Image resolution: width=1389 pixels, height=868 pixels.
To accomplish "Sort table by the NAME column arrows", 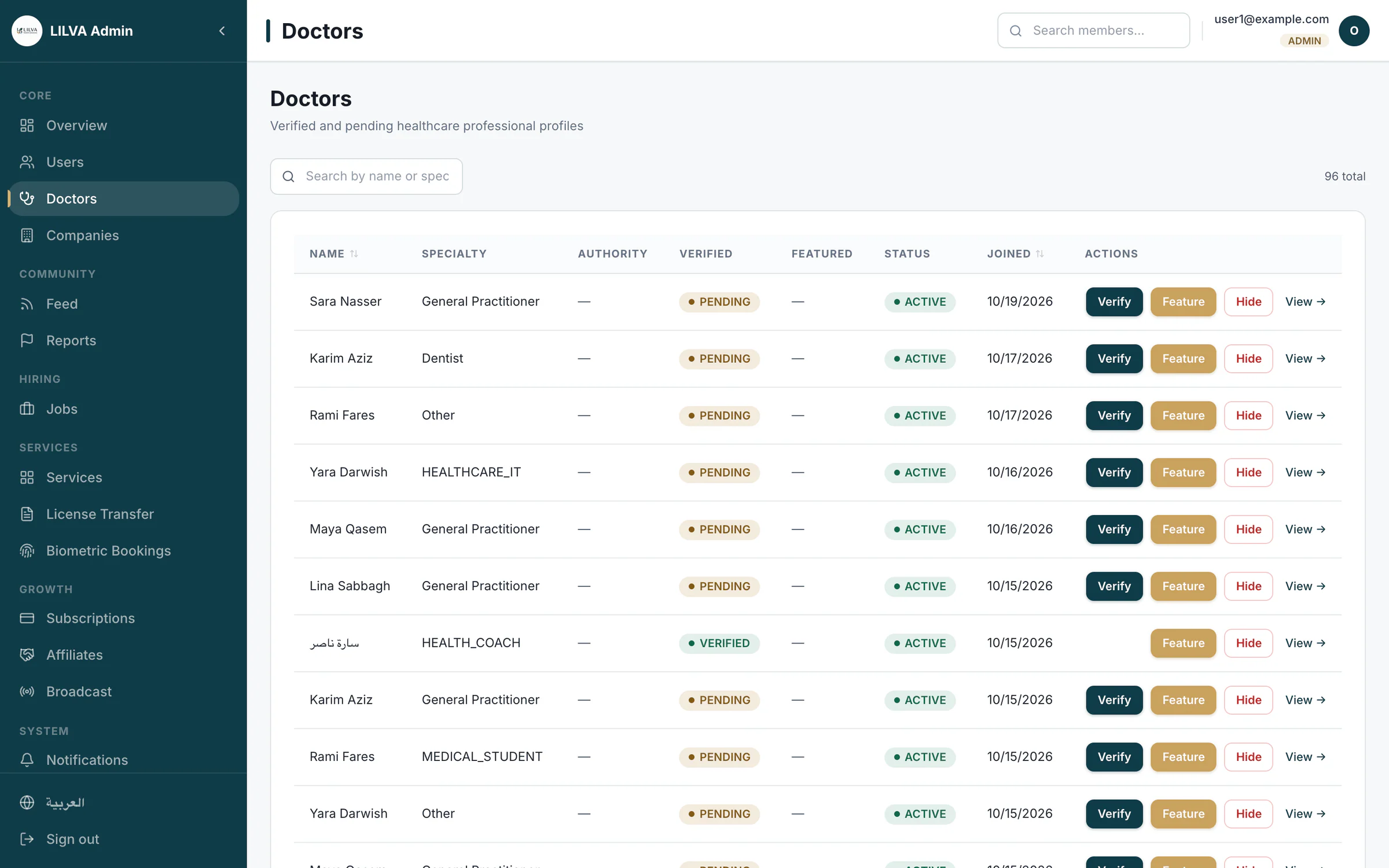I will click(x=354, y=253).
